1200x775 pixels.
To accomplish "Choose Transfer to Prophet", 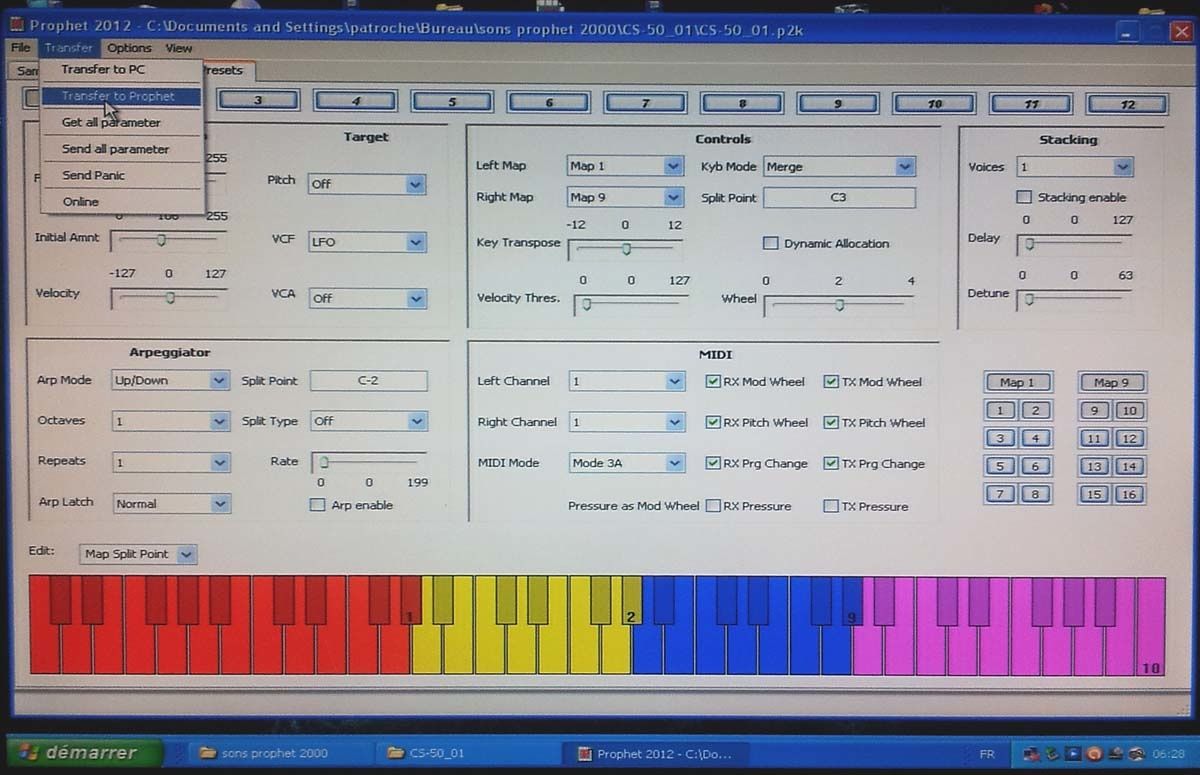I will 122,96.
